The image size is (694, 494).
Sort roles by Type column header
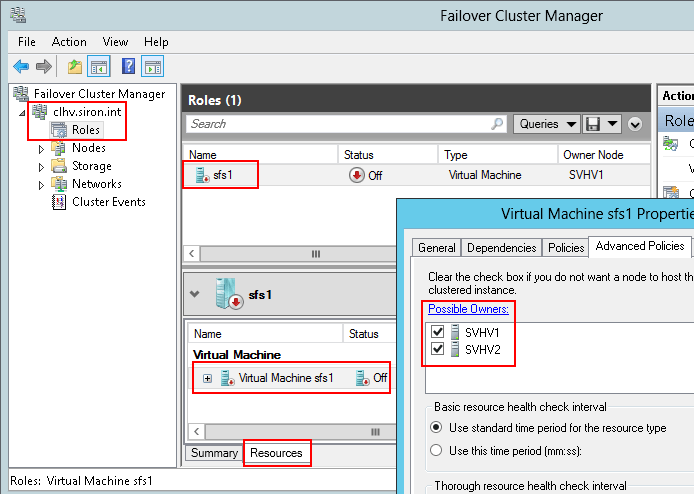pos(498,154)
